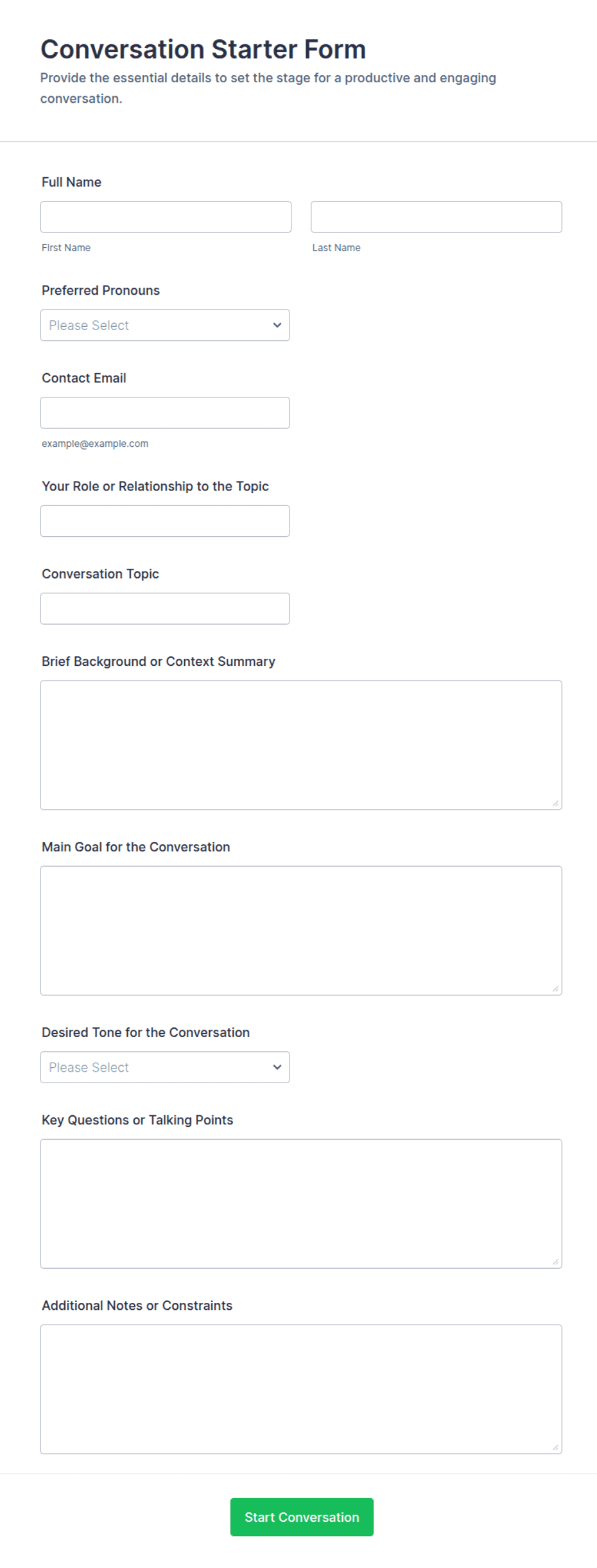Submit with the Start Conversation button
597x1568 pixels.
(302, 1517)
